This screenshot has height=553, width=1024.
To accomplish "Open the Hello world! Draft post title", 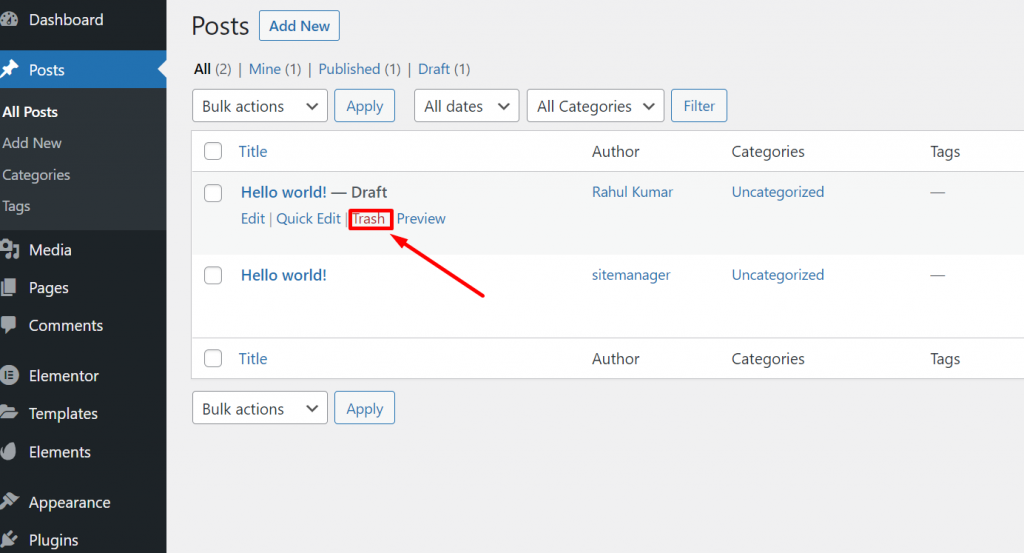I will click(x=283, y=192).
